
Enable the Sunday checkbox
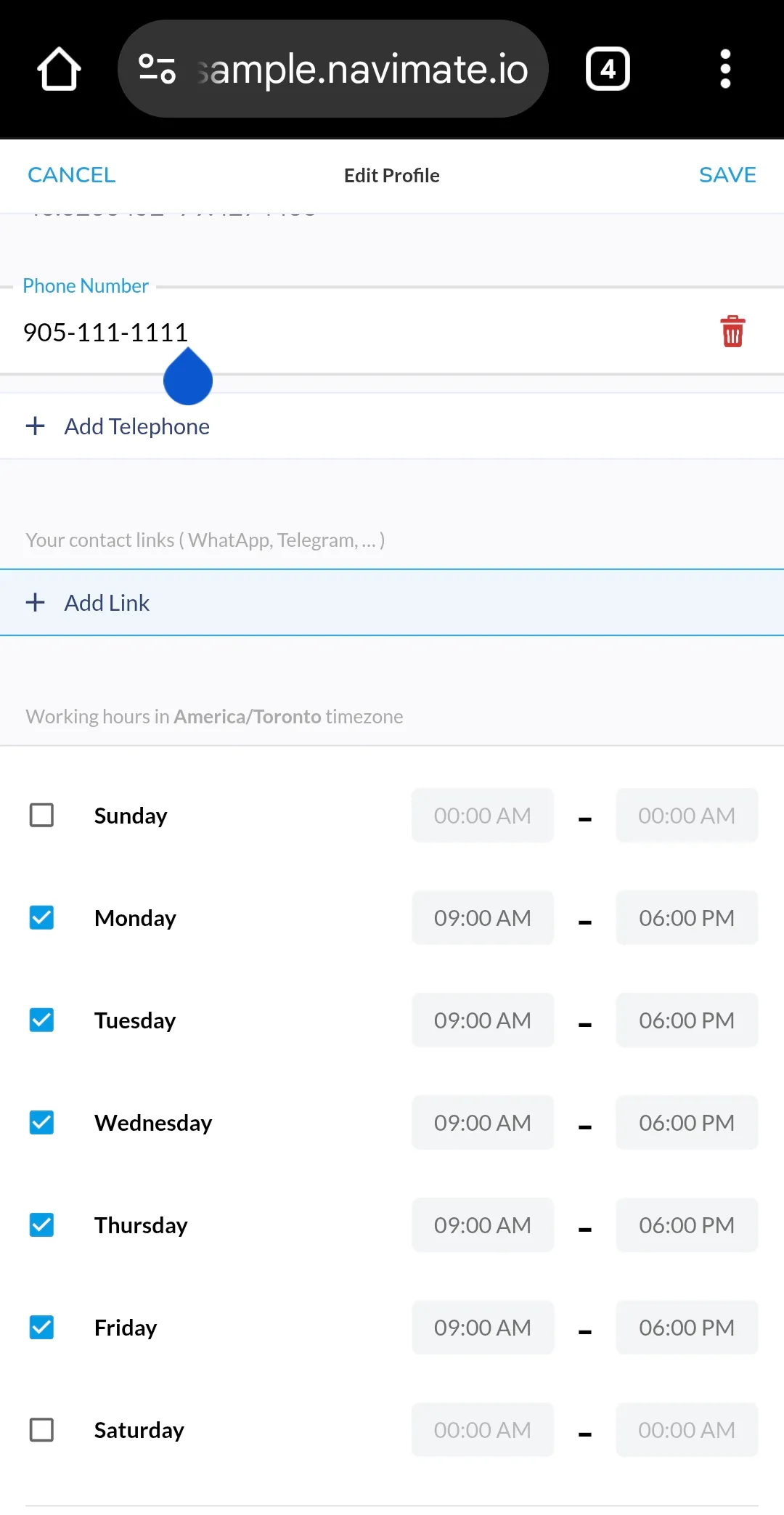pos(41,815)
